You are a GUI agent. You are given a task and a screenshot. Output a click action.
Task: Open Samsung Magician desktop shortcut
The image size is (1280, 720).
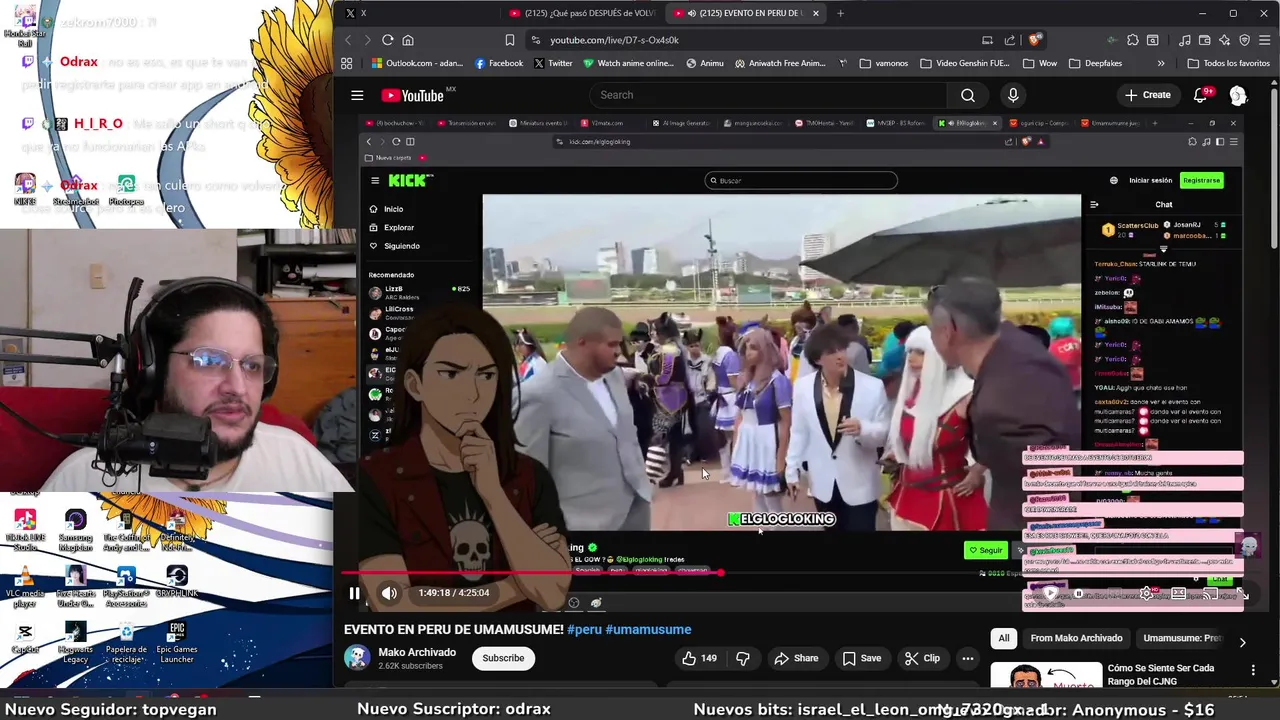click(x=75, y=531)
